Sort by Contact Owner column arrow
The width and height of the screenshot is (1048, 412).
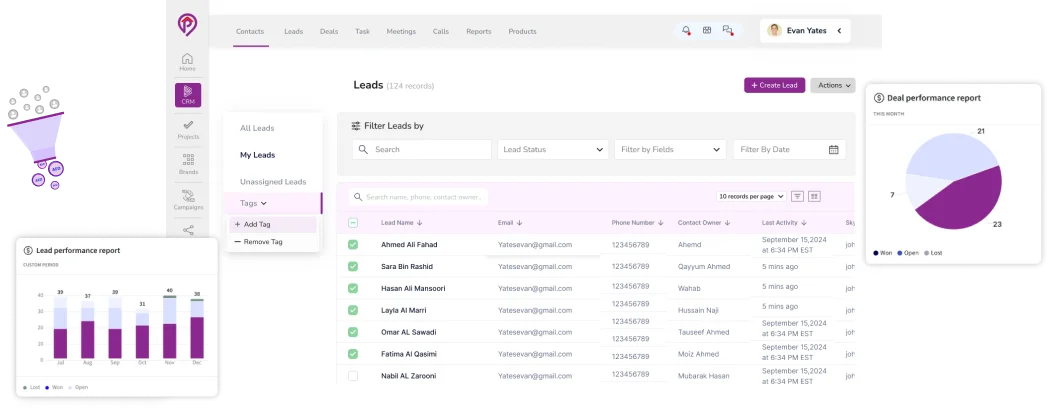click(x=727, y=223)
